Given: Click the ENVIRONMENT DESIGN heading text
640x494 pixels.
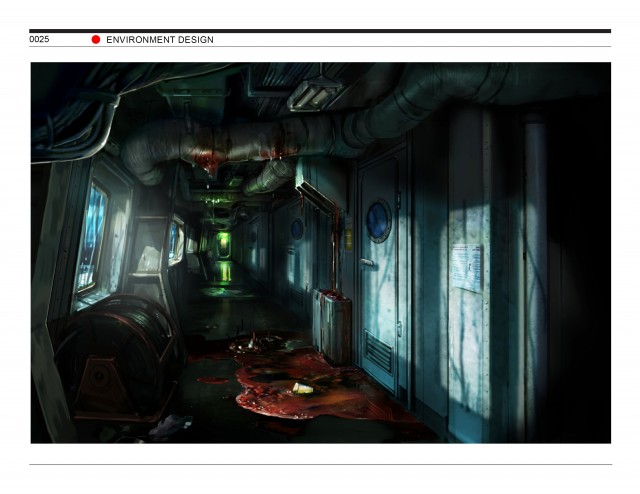Looking at the screenshot, I should [x=160, y=40].
